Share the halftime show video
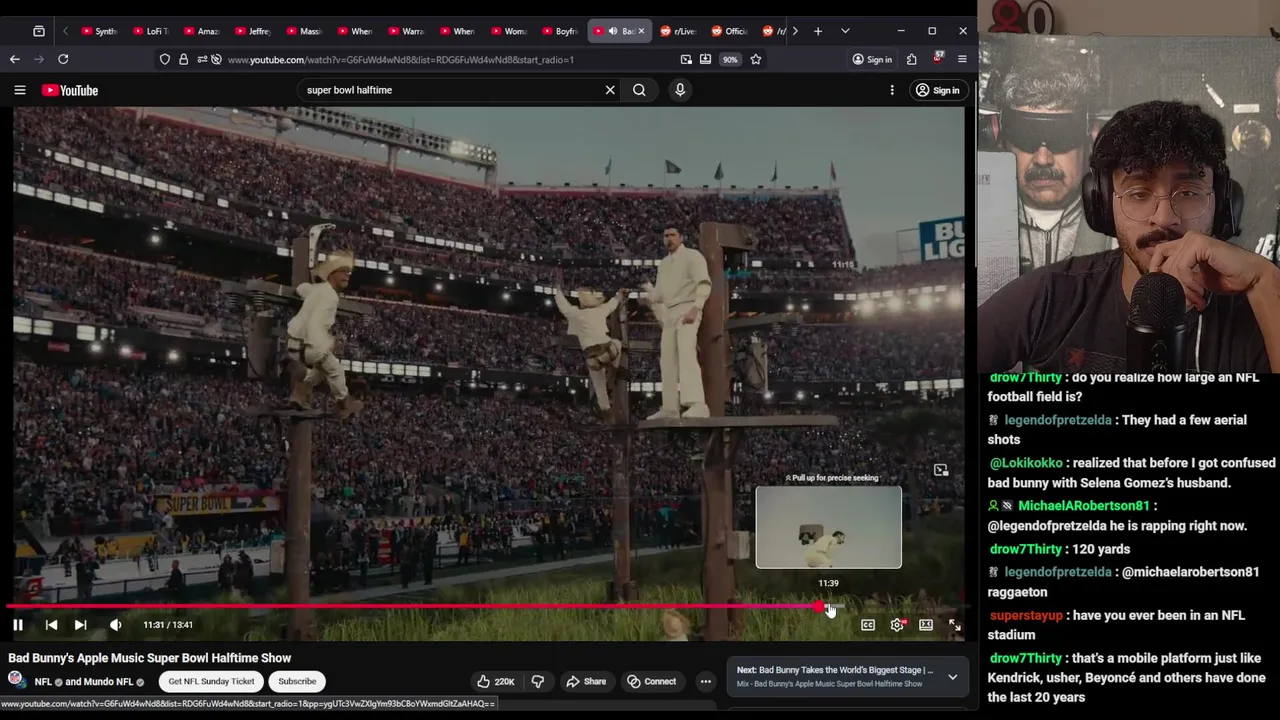Viewport: 1280px width, 720px height. (x=586, y=681)
